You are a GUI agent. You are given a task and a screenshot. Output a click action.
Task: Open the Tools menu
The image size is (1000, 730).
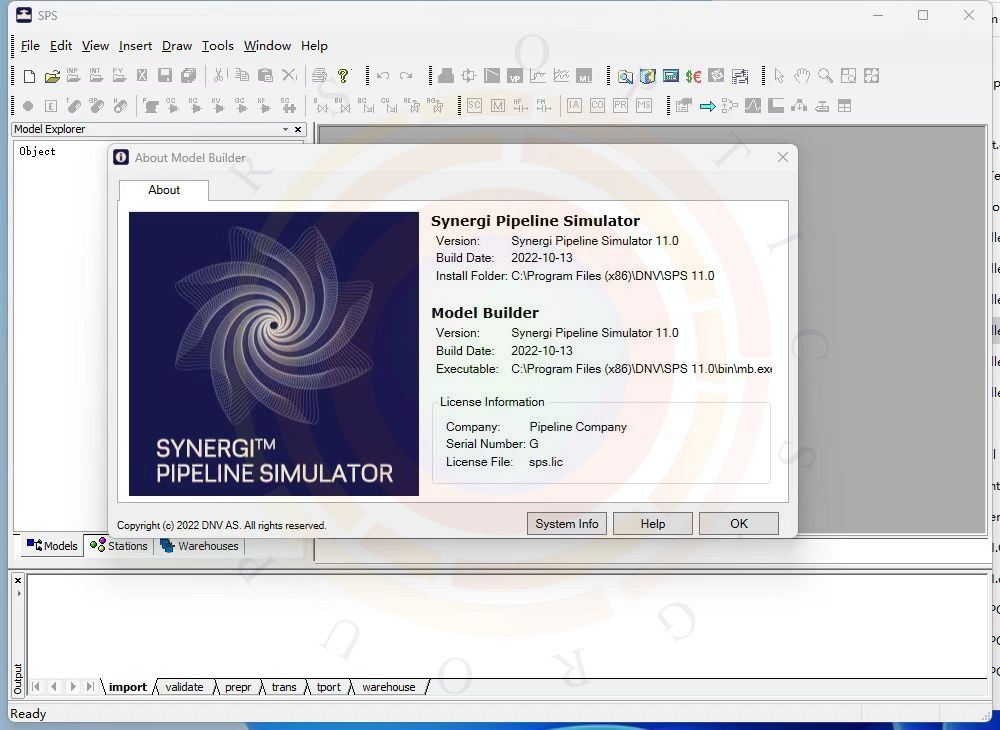(x=217, y=46)
